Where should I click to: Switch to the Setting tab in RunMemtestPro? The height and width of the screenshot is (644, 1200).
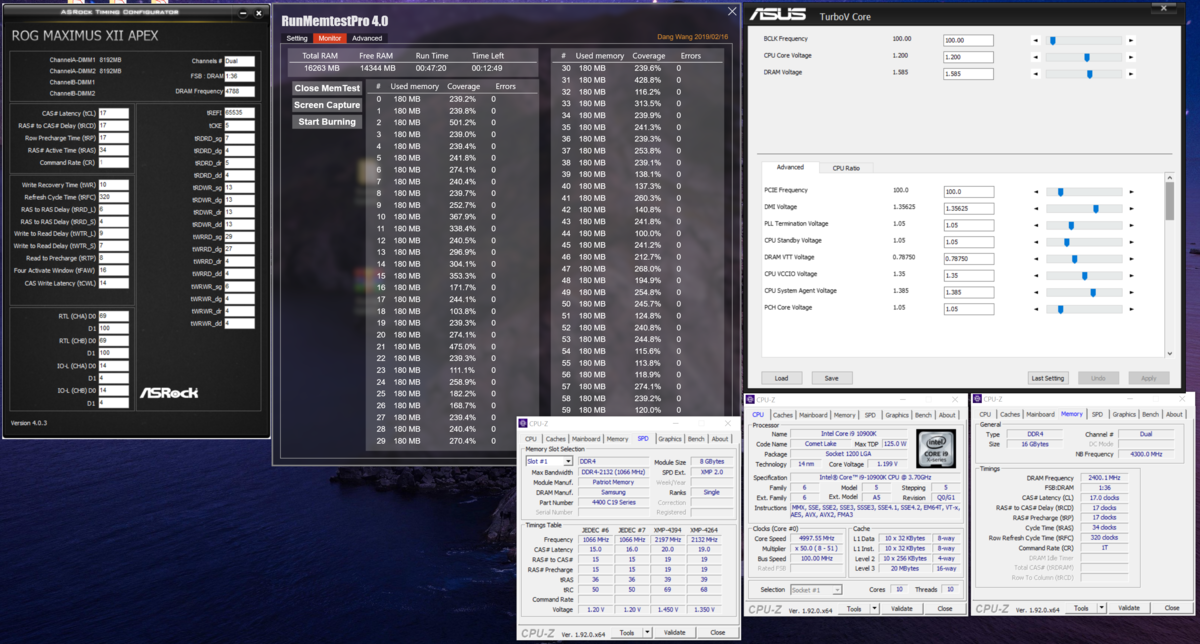[x=297, y=38]
